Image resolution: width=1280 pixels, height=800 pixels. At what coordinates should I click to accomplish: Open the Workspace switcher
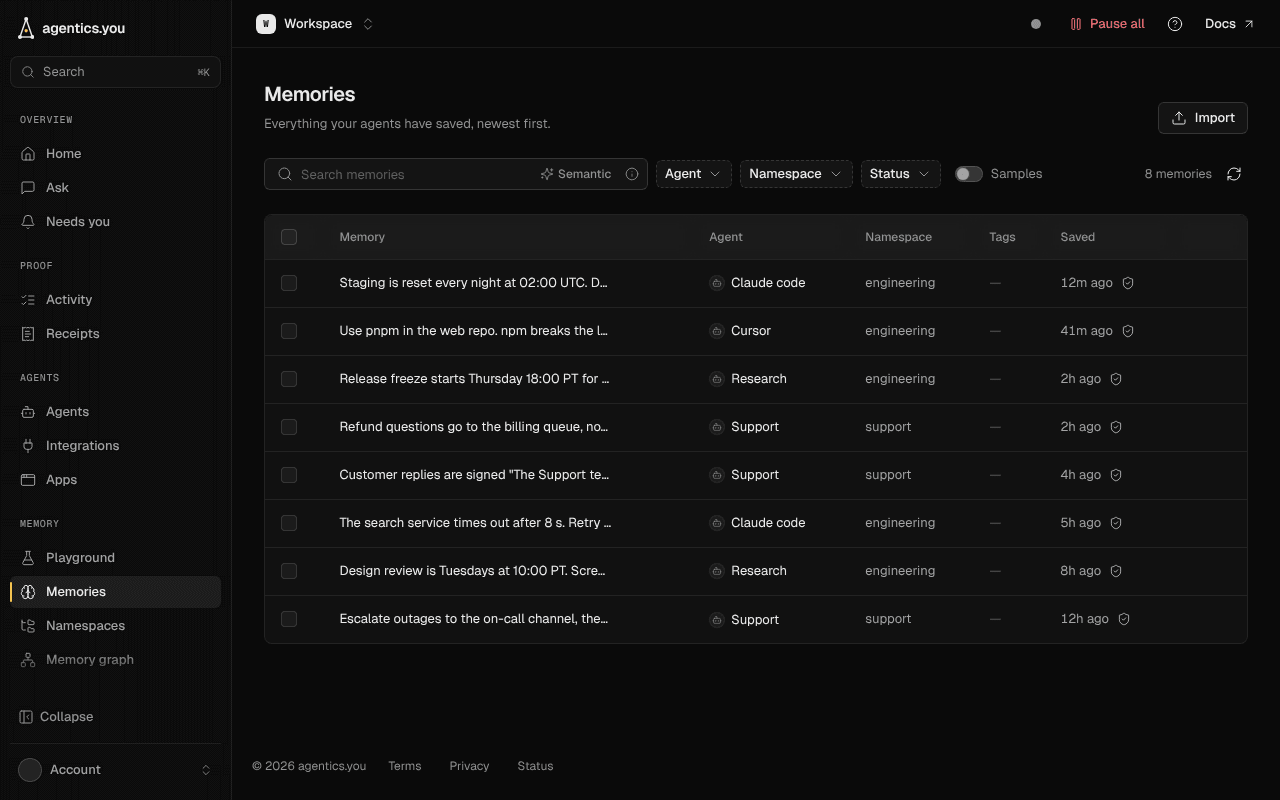coord(315,24)
